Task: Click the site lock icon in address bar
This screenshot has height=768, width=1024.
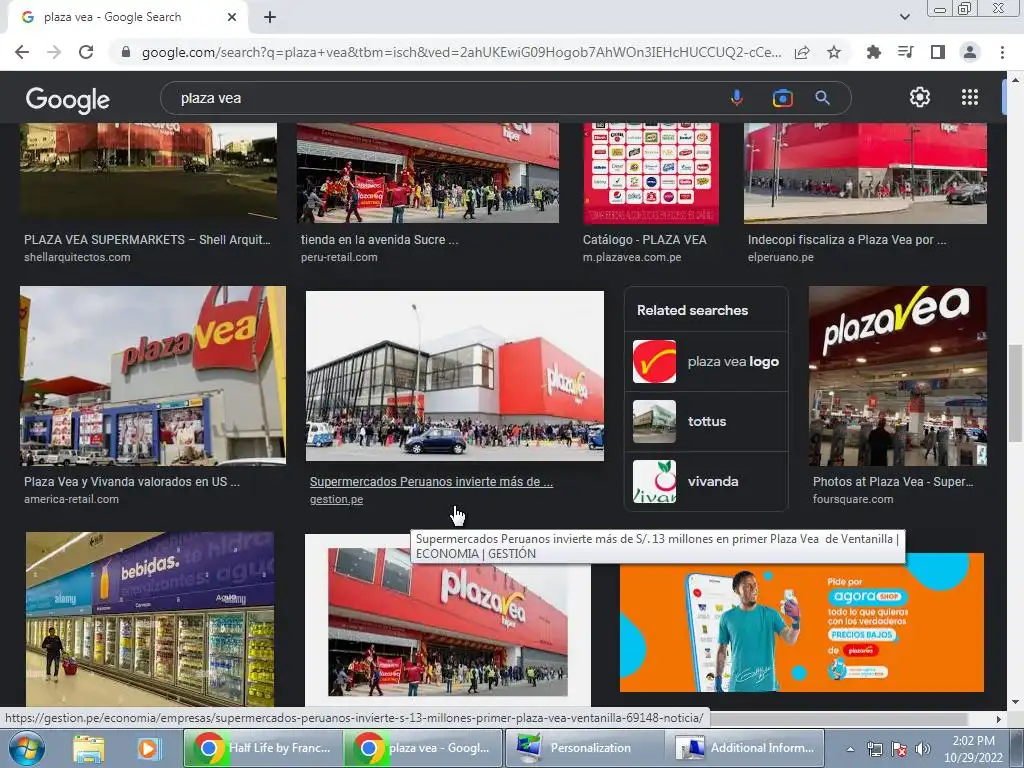Action: [x=126, y=52]
